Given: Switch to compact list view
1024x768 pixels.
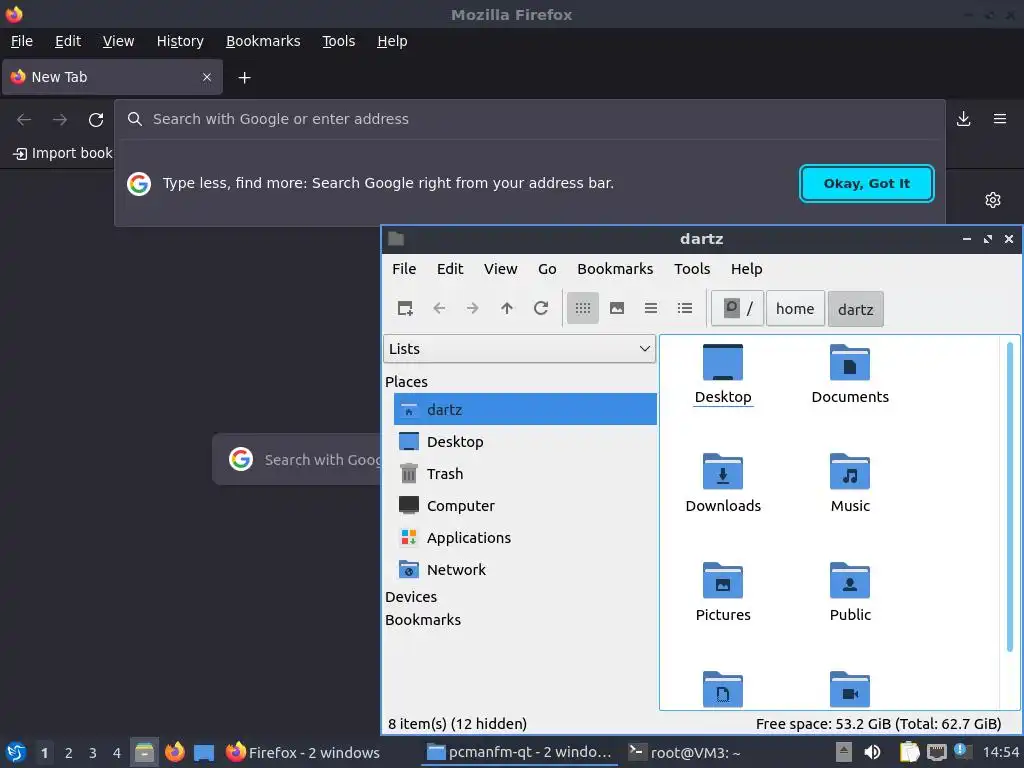Looking at the screenshot, I should [651, 308].
